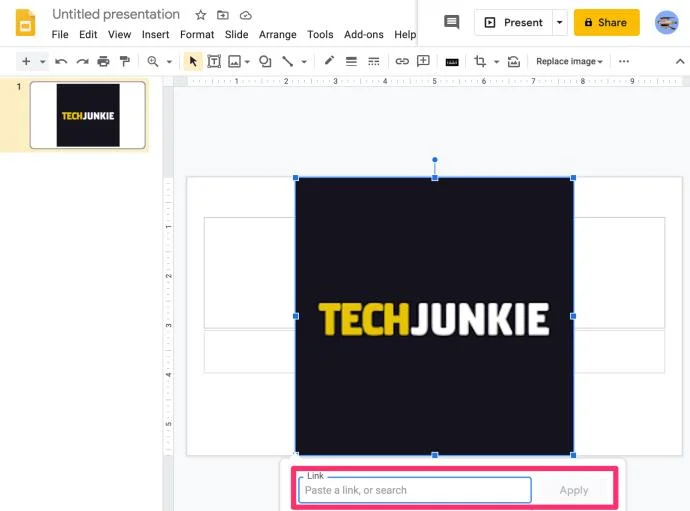The width and height of the screenshot is (690, 511).
Task: Click the yellow Share button
Action: click(x=606, y=22)
